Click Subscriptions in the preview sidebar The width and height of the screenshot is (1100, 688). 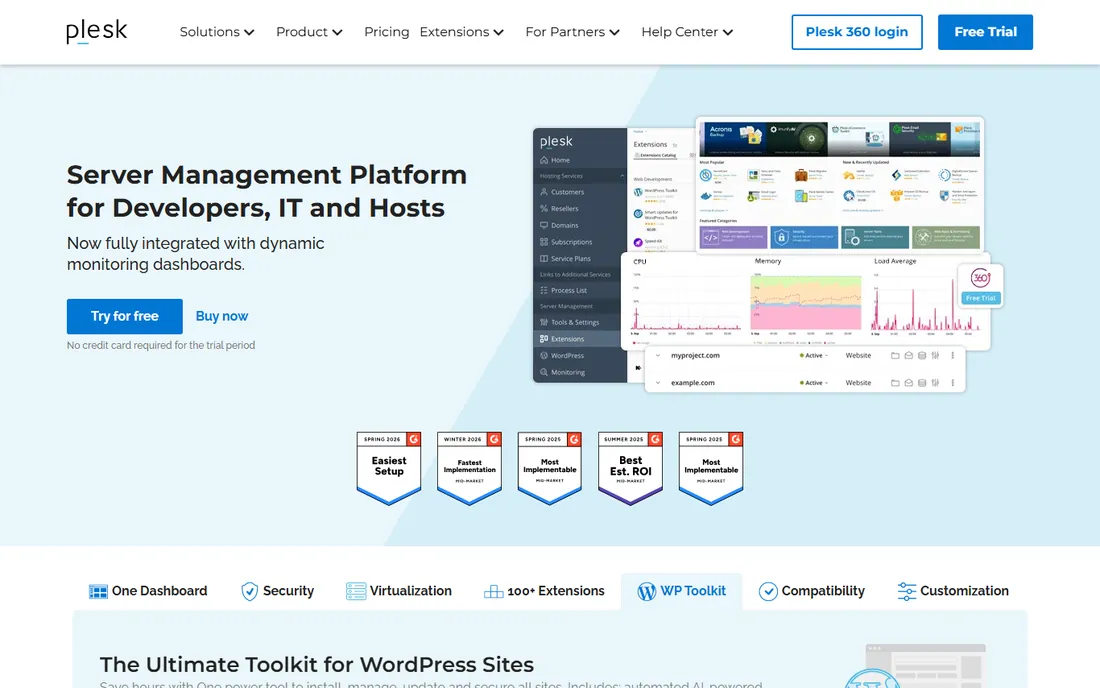click(566, 242)
